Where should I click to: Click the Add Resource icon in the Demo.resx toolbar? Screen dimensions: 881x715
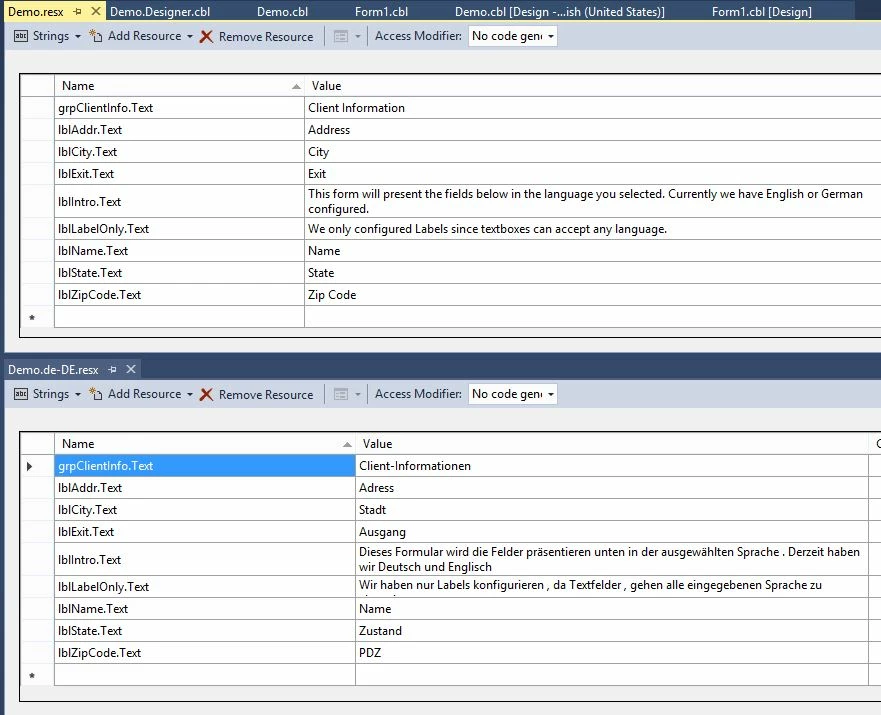pyautogui.click(x=96, y=37)
